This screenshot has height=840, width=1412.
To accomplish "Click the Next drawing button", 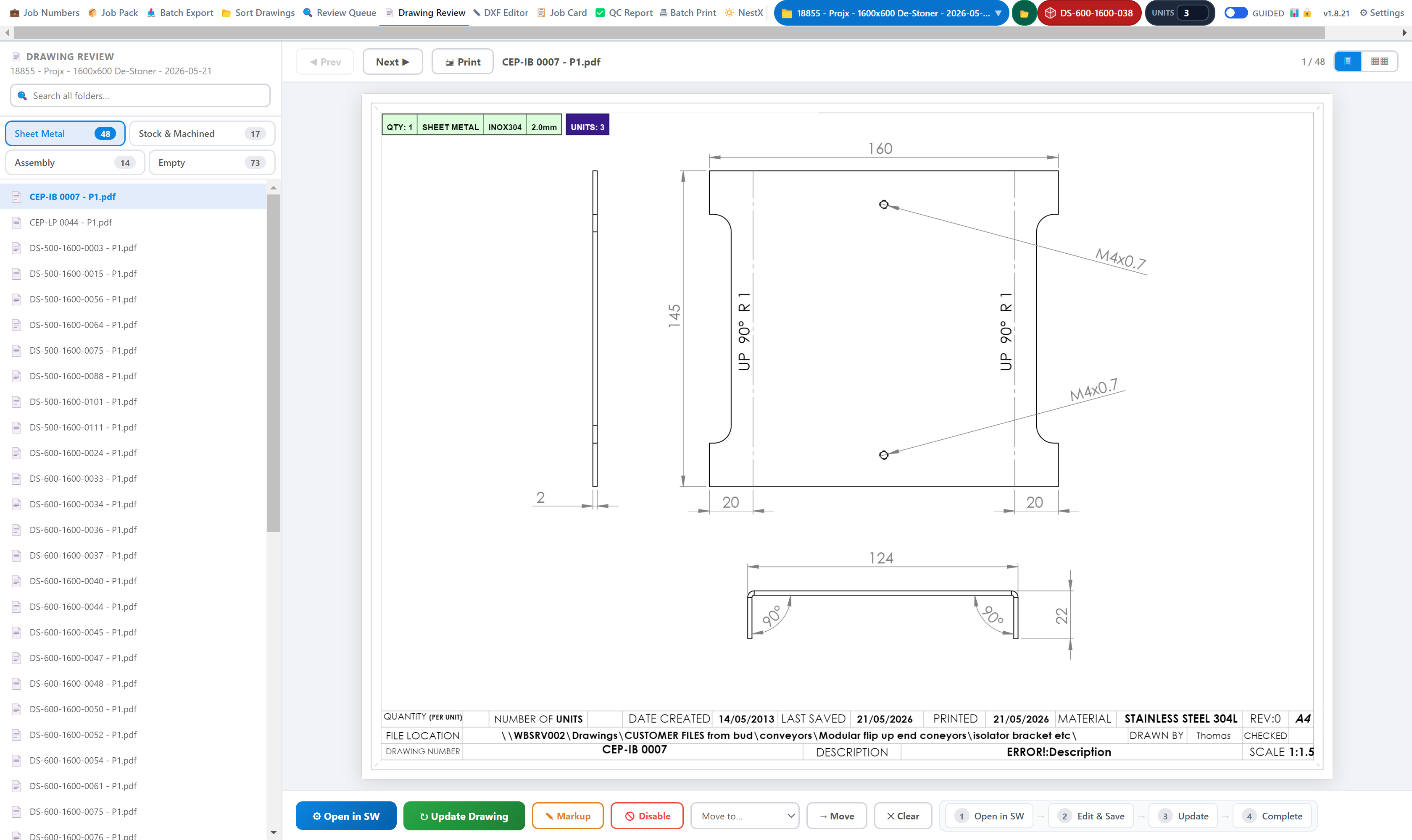I will coord(393,62).
